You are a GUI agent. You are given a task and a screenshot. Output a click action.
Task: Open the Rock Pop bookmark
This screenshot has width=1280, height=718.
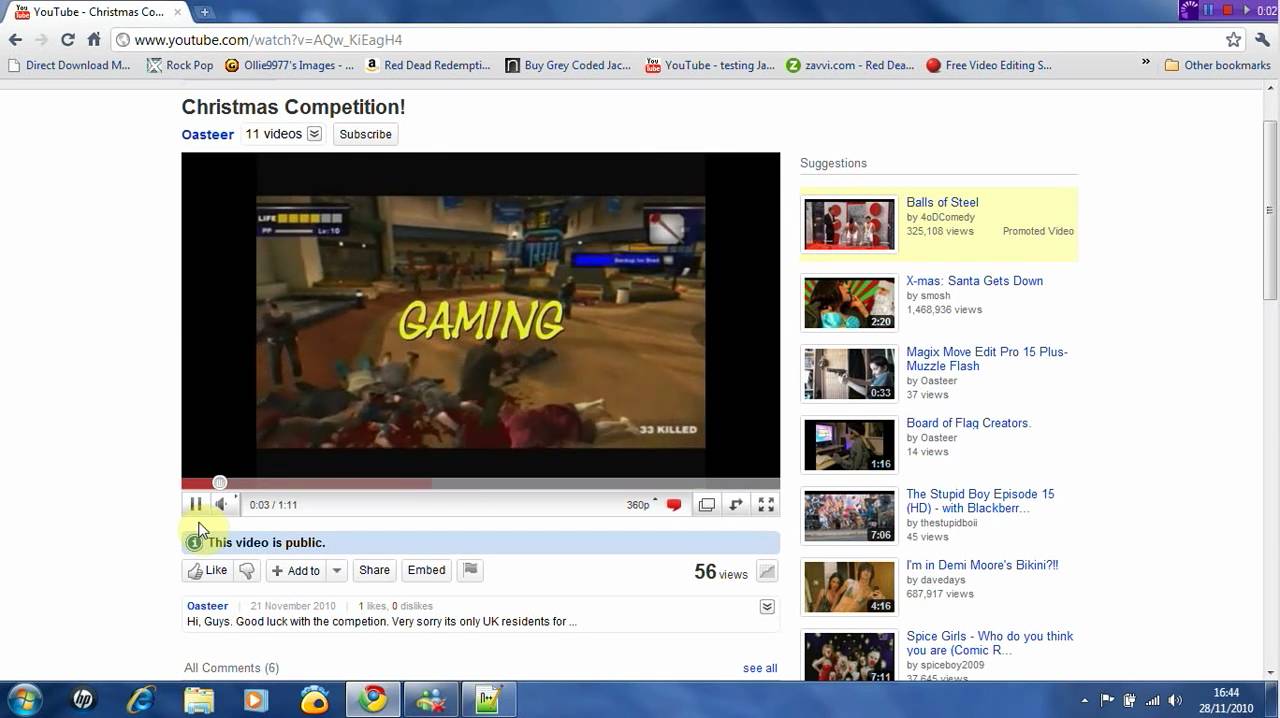tap(180, 65)
